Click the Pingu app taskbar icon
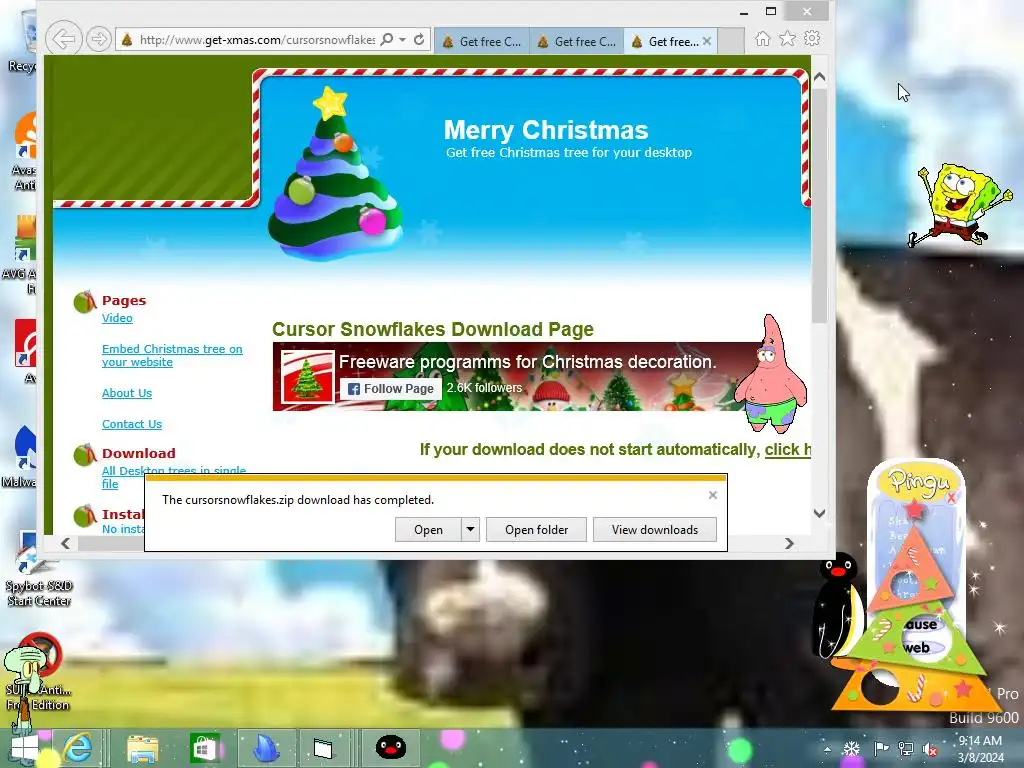The image size is (1024, 768). (x=391, y=748)
